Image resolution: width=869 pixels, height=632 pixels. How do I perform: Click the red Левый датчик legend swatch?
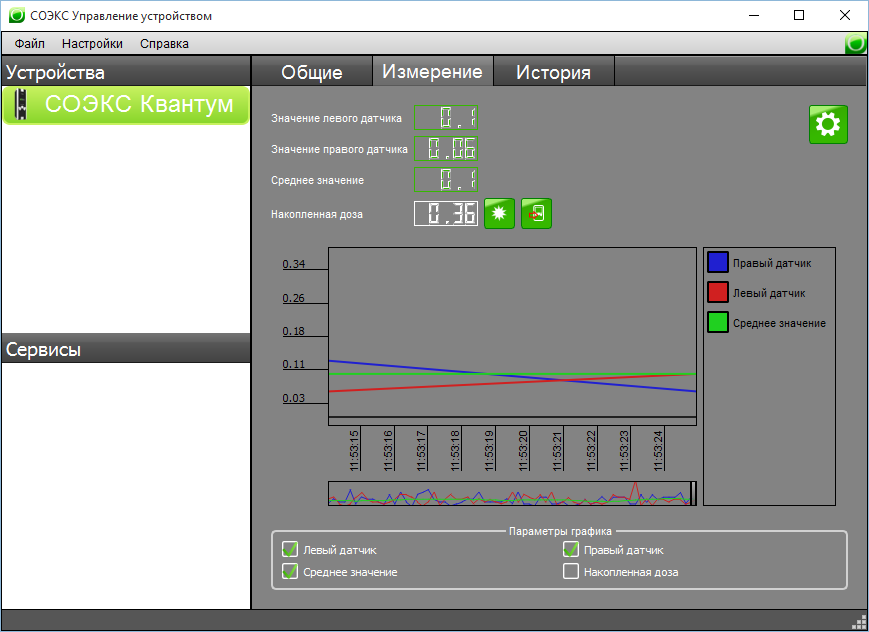click(718, 292)
